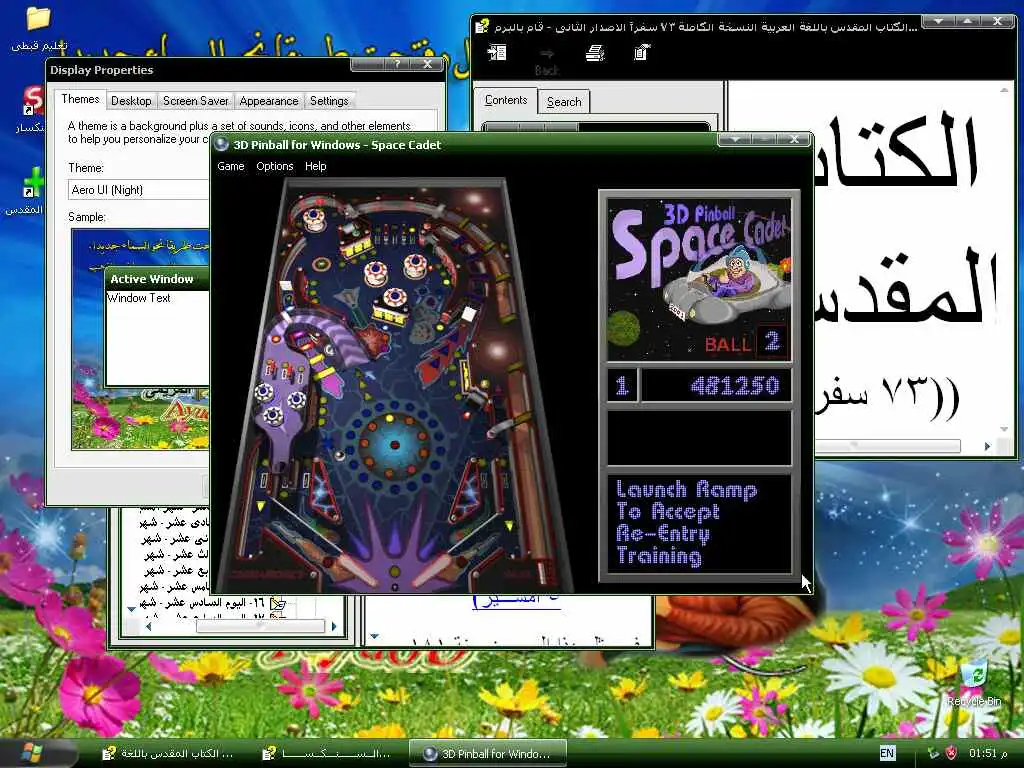This screenshot has height=768, width=1024.
Task: Switch to the middle help-file taskbar button
Action: coord(327,754)
